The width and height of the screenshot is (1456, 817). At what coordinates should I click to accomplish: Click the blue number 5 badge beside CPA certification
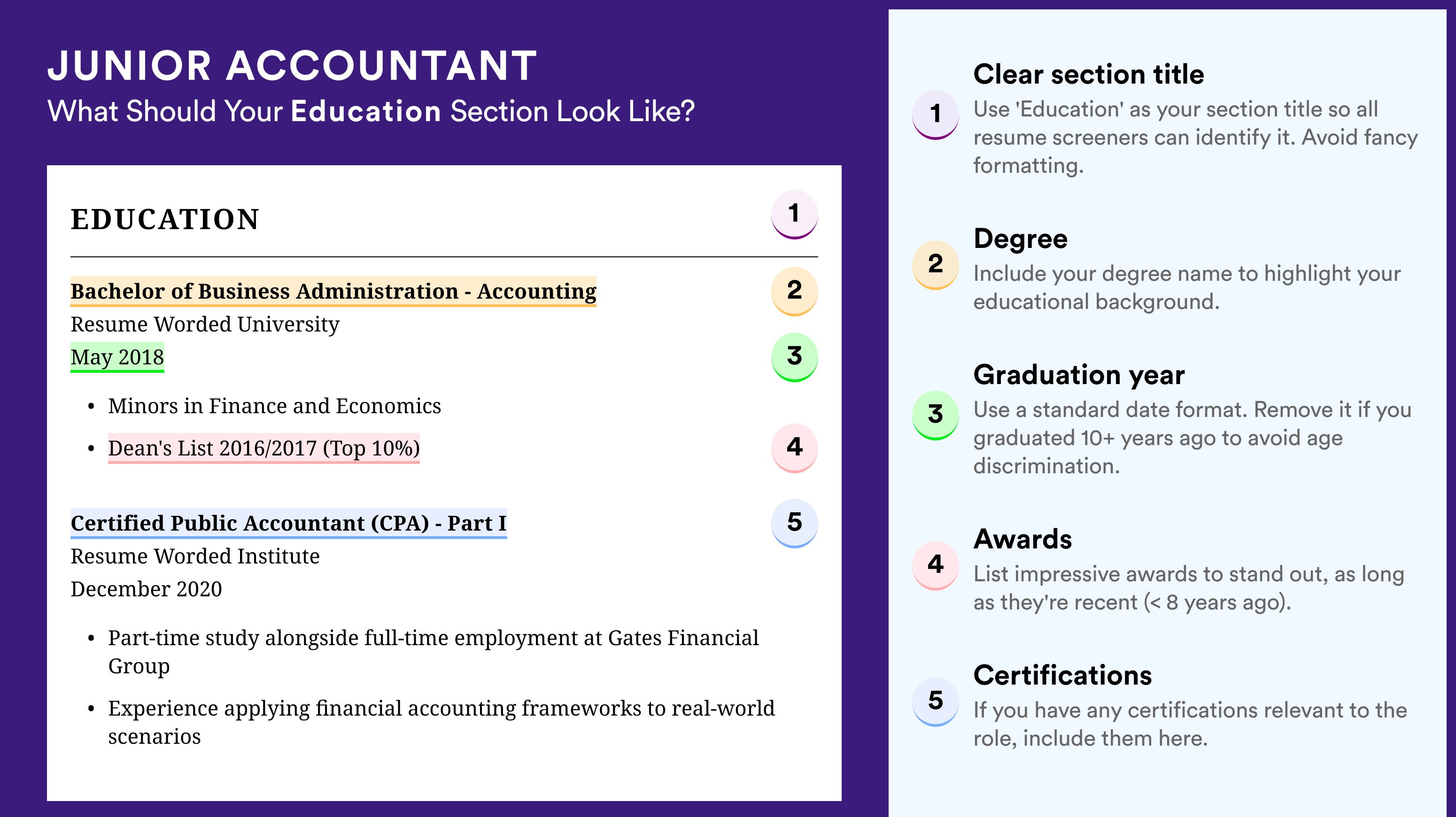coord(794,523)
